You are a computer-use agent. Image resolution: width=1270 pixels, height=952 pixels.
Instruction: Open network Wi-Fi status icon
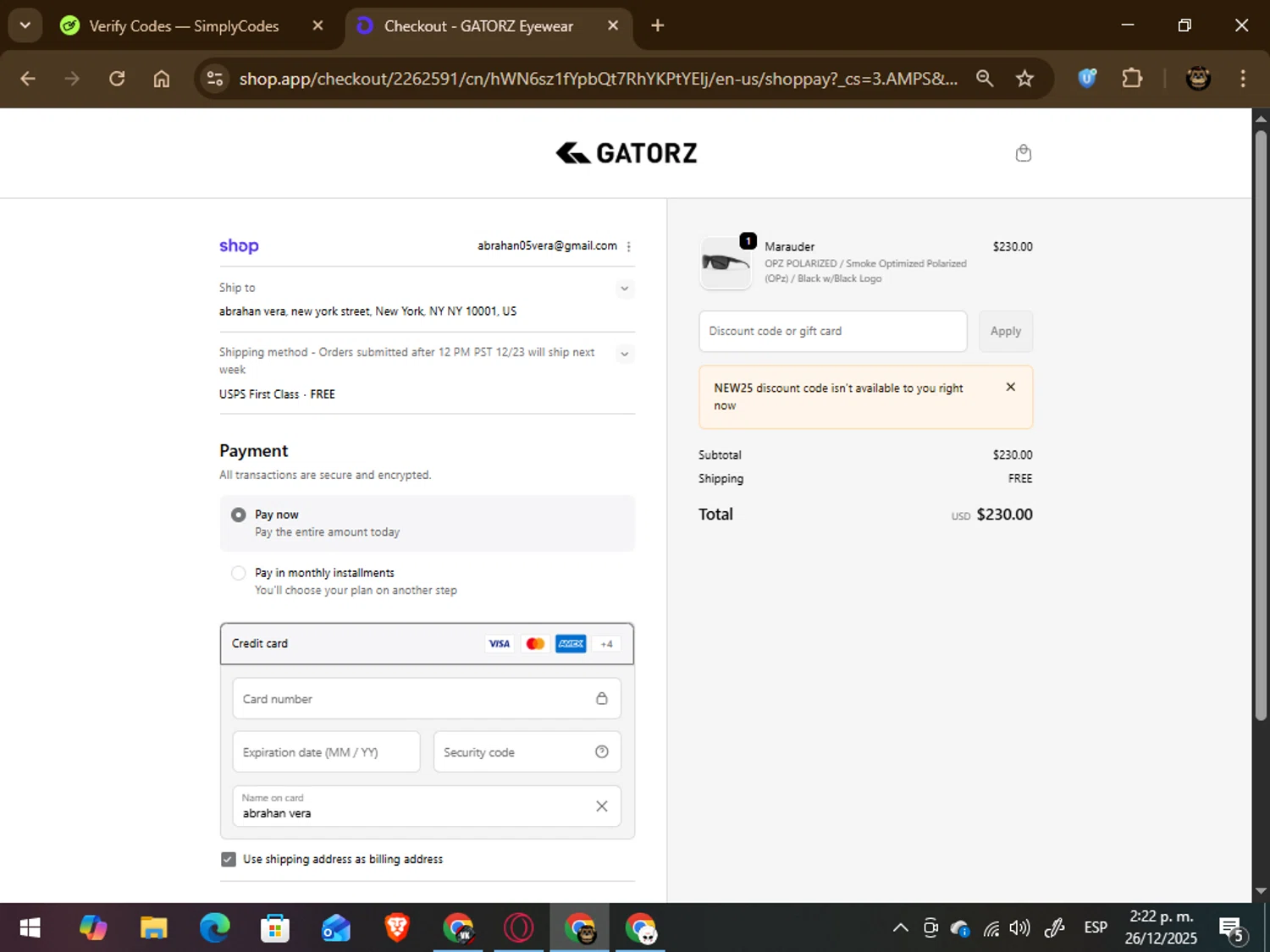click(991, 928)
